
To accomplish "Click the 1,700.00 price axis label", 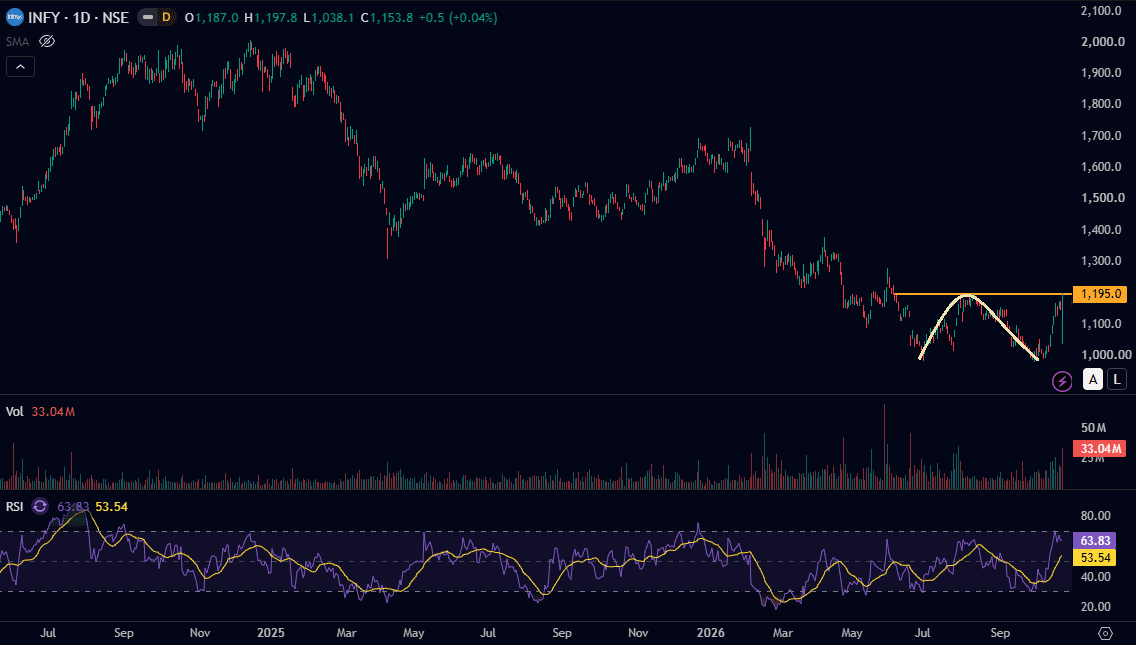I will [x=1101, y=136].
